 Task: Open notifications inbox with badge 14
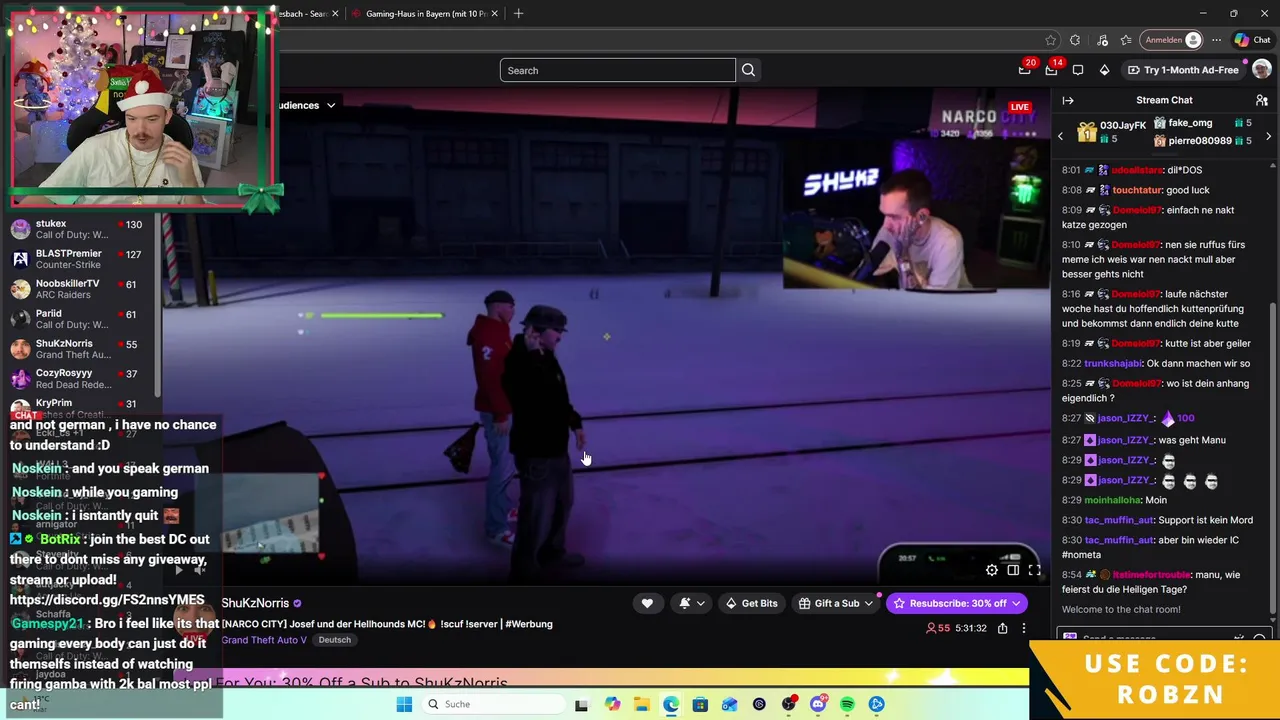(x=1051, y=70)
